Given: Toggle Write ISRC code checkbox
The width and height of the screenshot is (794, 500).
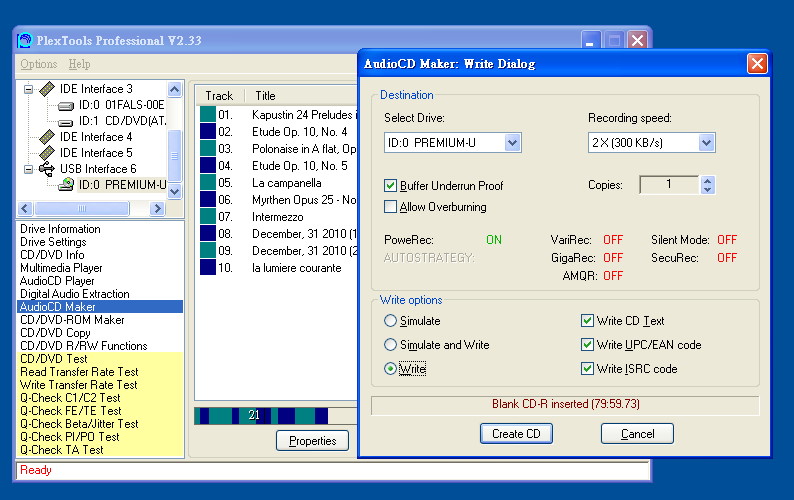Looking at the screenshot, I should 587,369.
